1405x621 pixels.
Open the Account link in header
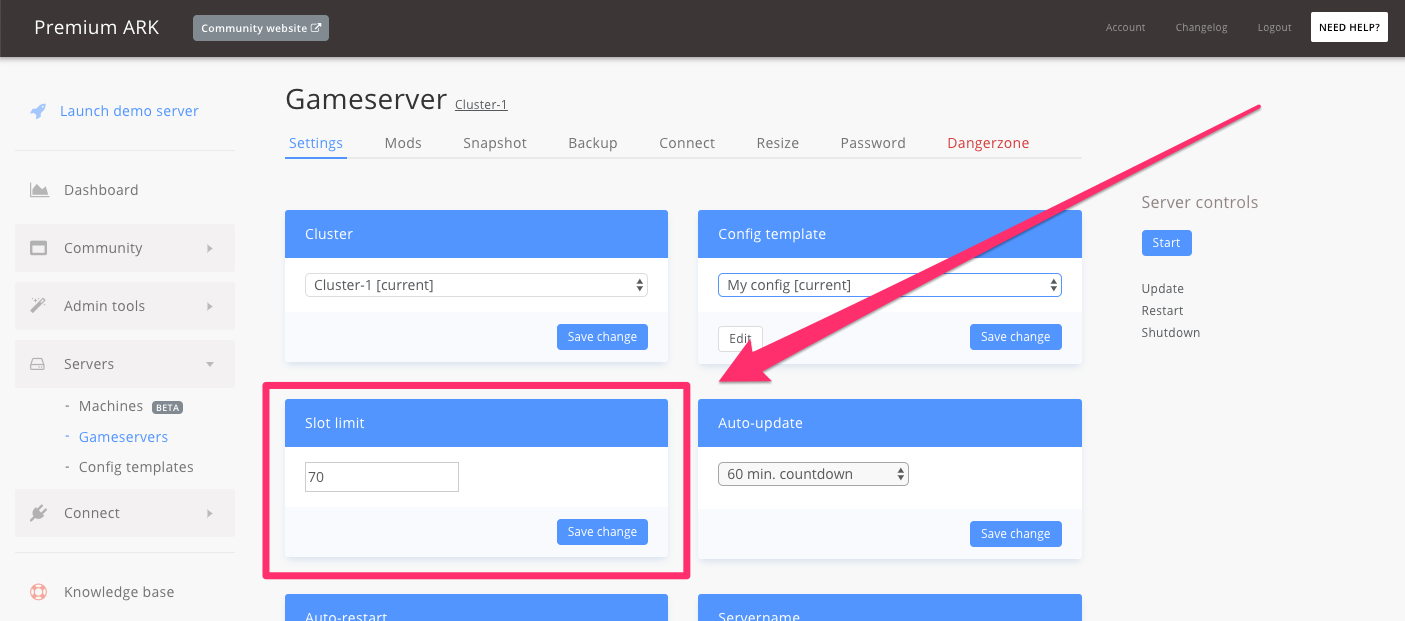(1126, 28)
